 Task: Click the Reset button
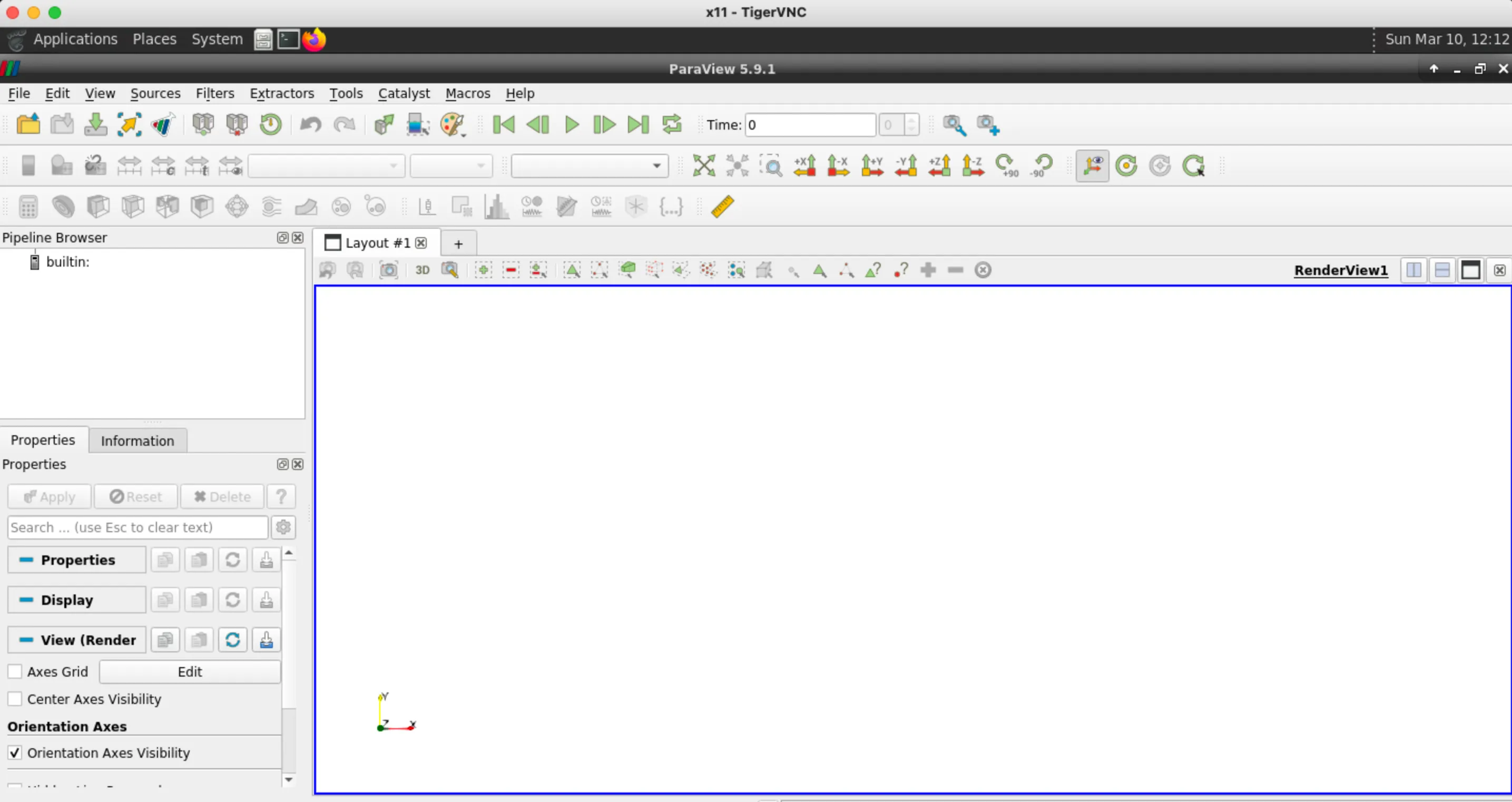coord(135,497)
